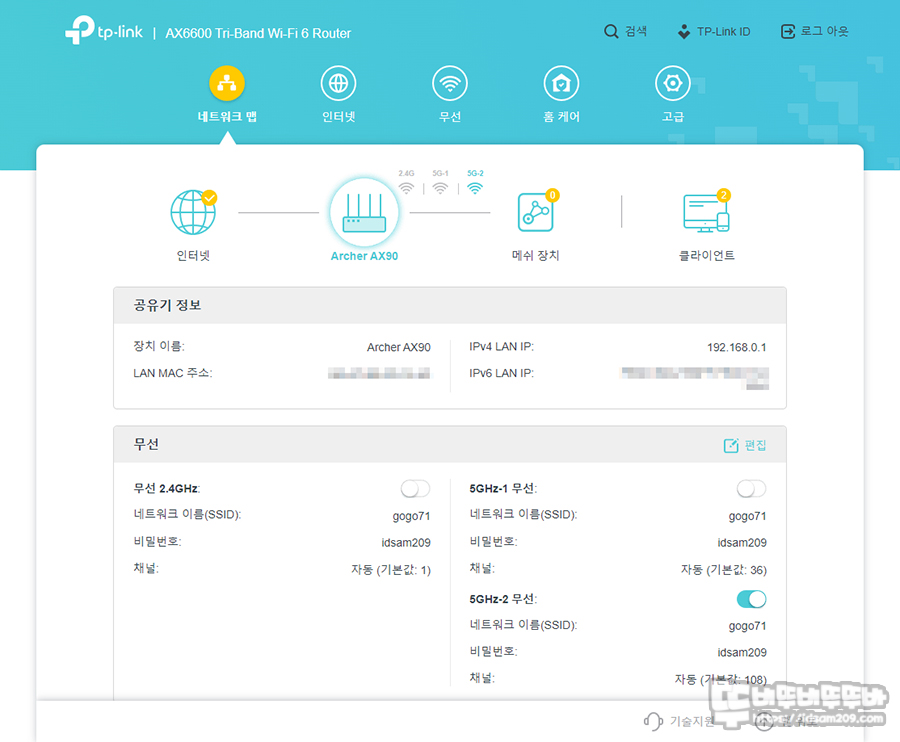This screenshot has width=900, height=742.
Task: Click the mesh devices count badge 0
Action: [x=552, y=195]
